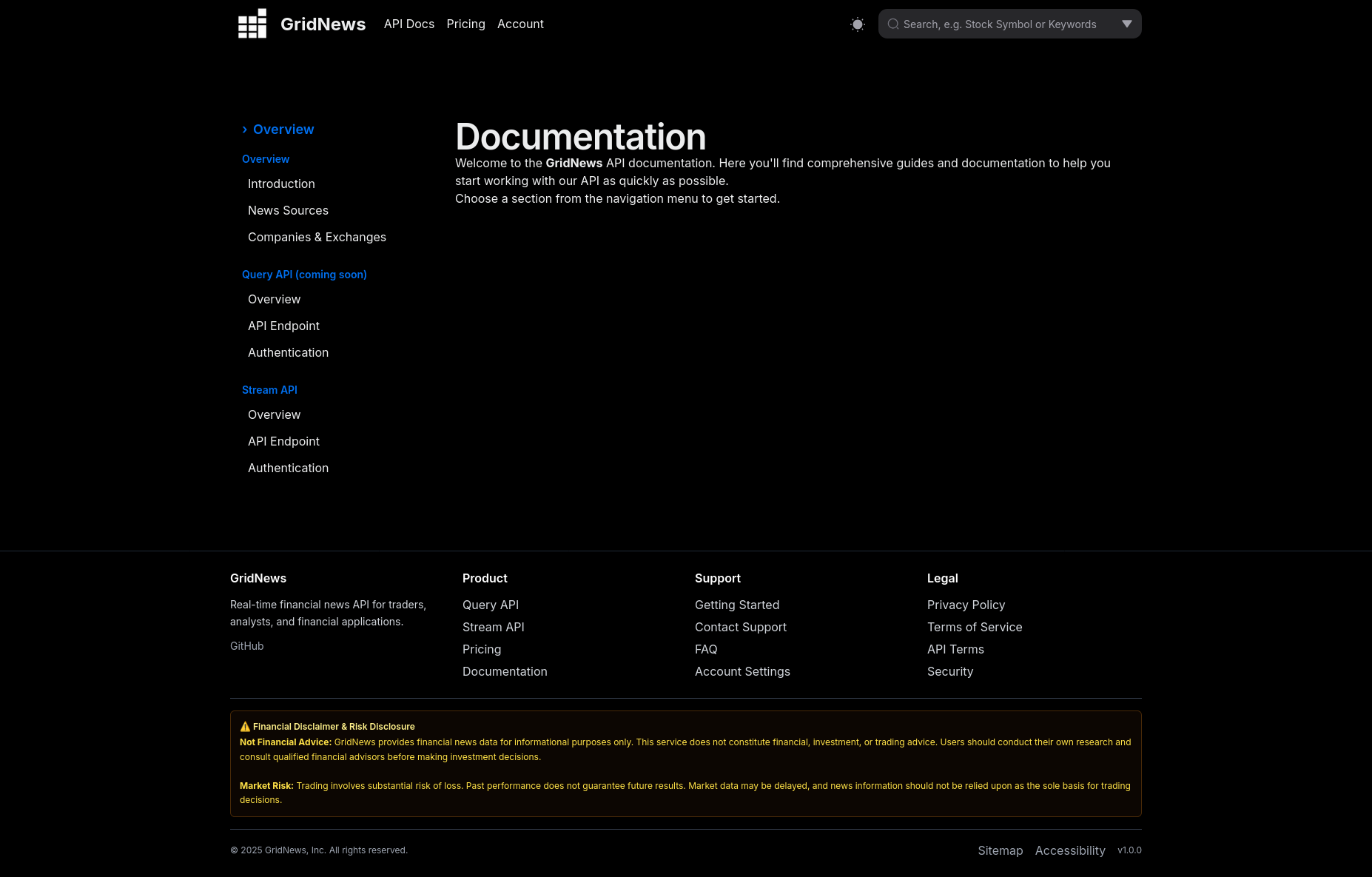The width and height of the screenshot is (1372, 877).
Task: Open Authentication under Stream API
Action: click(x=288, y=468)
